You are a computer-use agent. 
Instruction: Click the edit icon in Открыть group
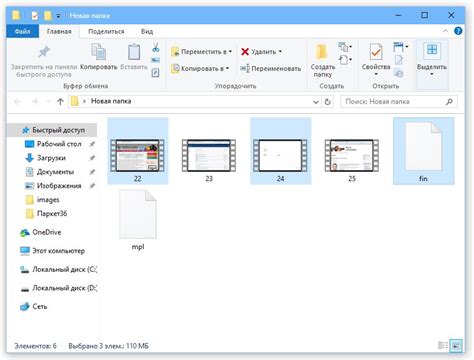pyautogui.click(x=399, y=60)
